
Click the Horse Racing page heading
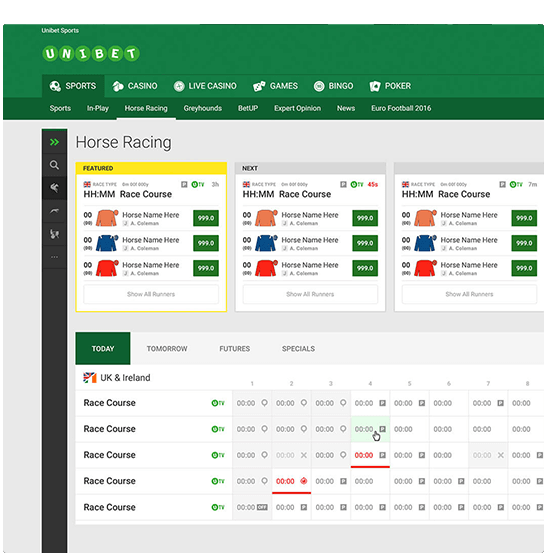[x=123, y=143]
